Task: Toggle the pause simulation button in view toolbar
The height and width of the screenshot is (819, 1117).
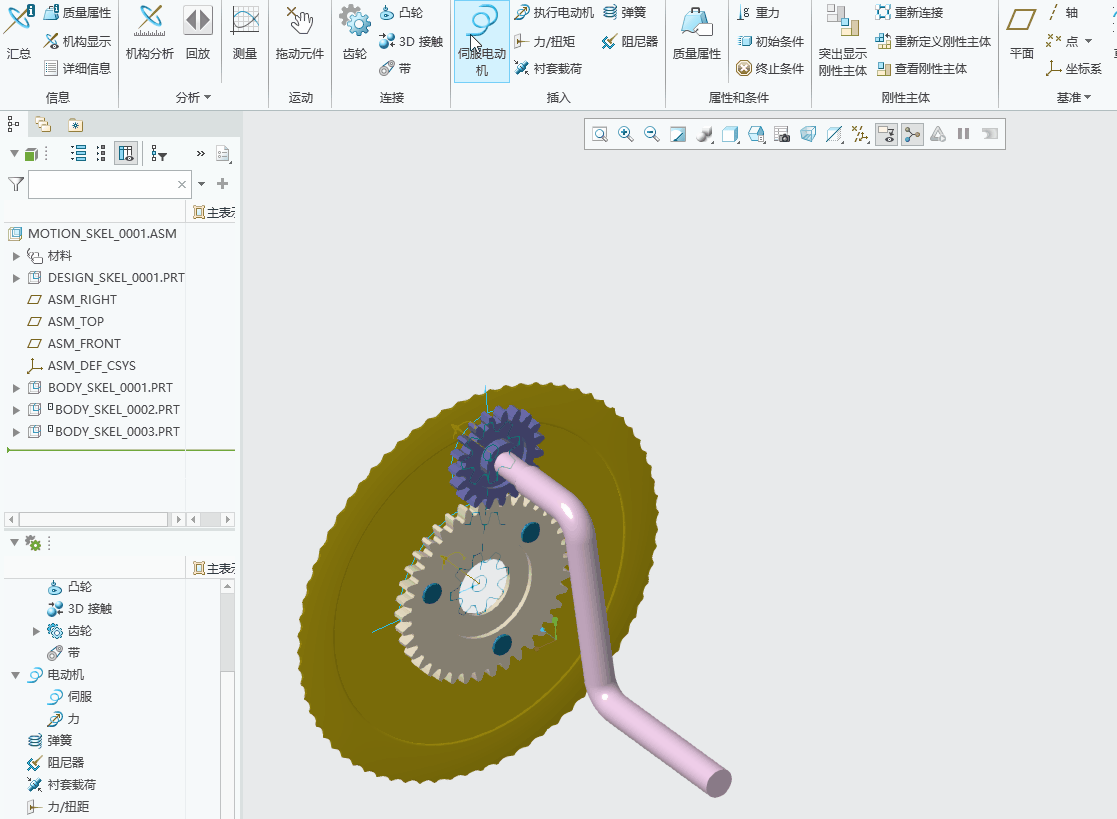Action: point(963,134)
